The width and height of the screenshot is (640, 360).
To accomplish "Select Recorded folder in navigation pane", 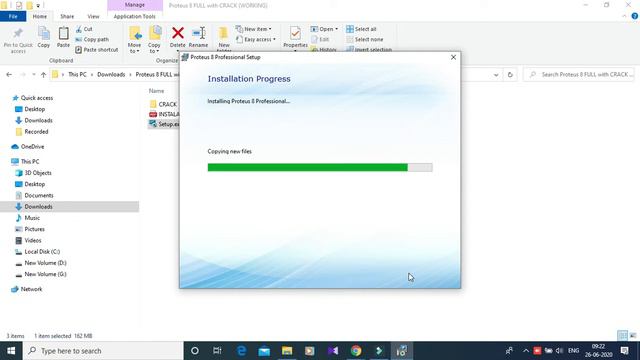I will [36, 132].
